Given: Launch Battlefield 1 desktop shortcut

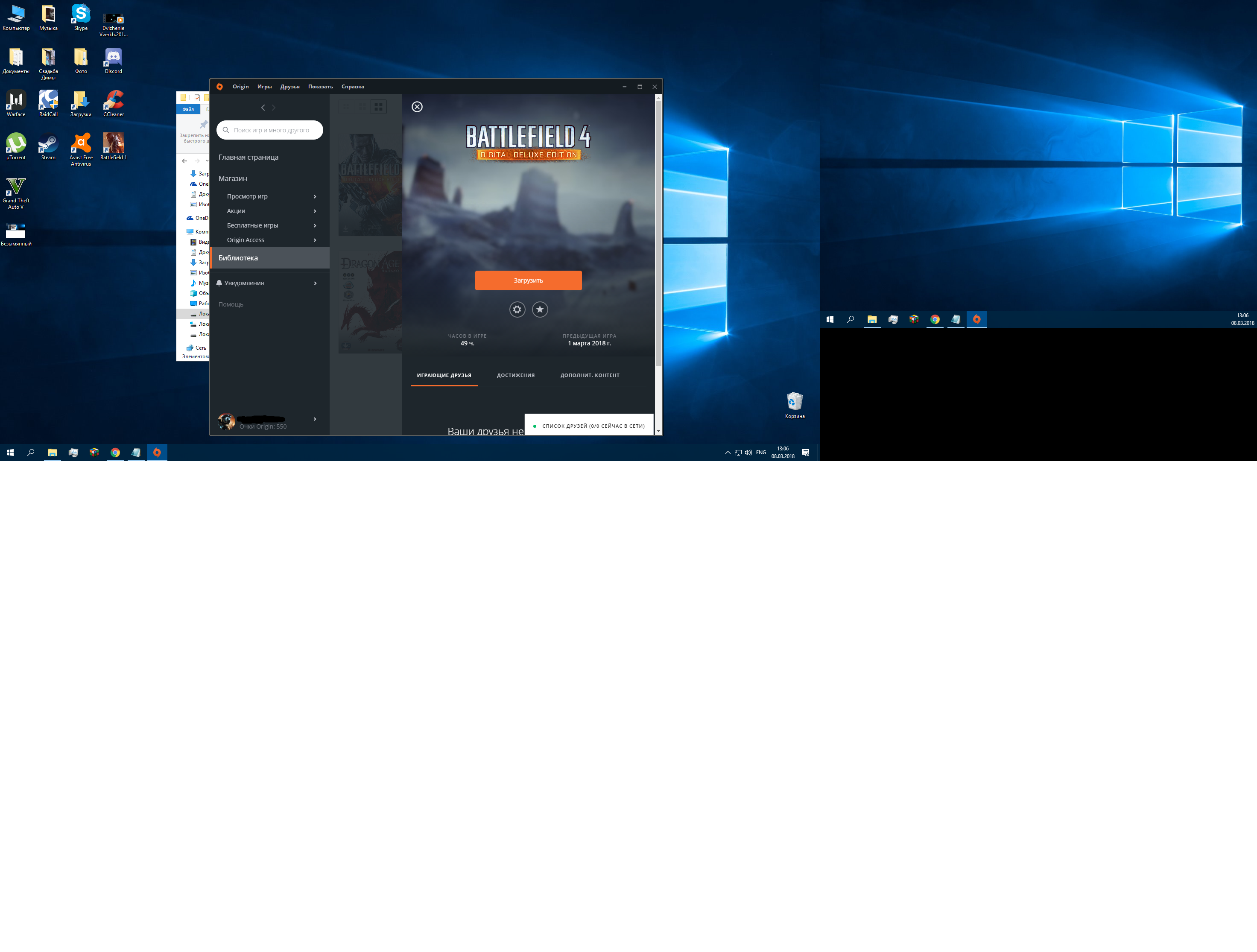Looking at the screenshot, I should pyautogui.click(x=113, y=147).
